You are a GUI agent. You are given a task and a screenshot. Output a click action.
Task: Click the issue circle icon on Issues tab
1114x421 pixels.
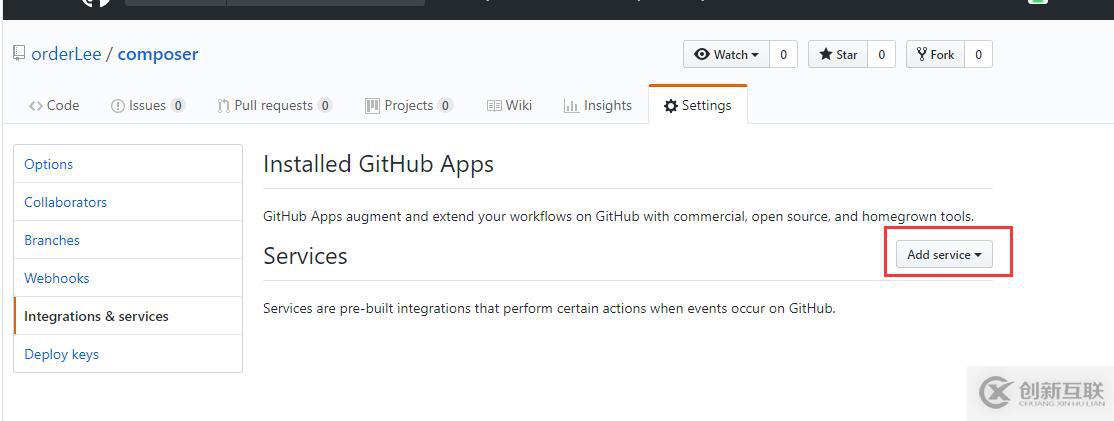point(118,106)
